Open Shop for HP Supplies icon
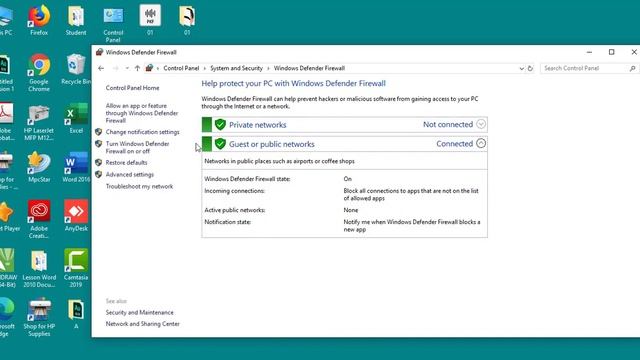The image size is (640, 360). tap(39, 318)
